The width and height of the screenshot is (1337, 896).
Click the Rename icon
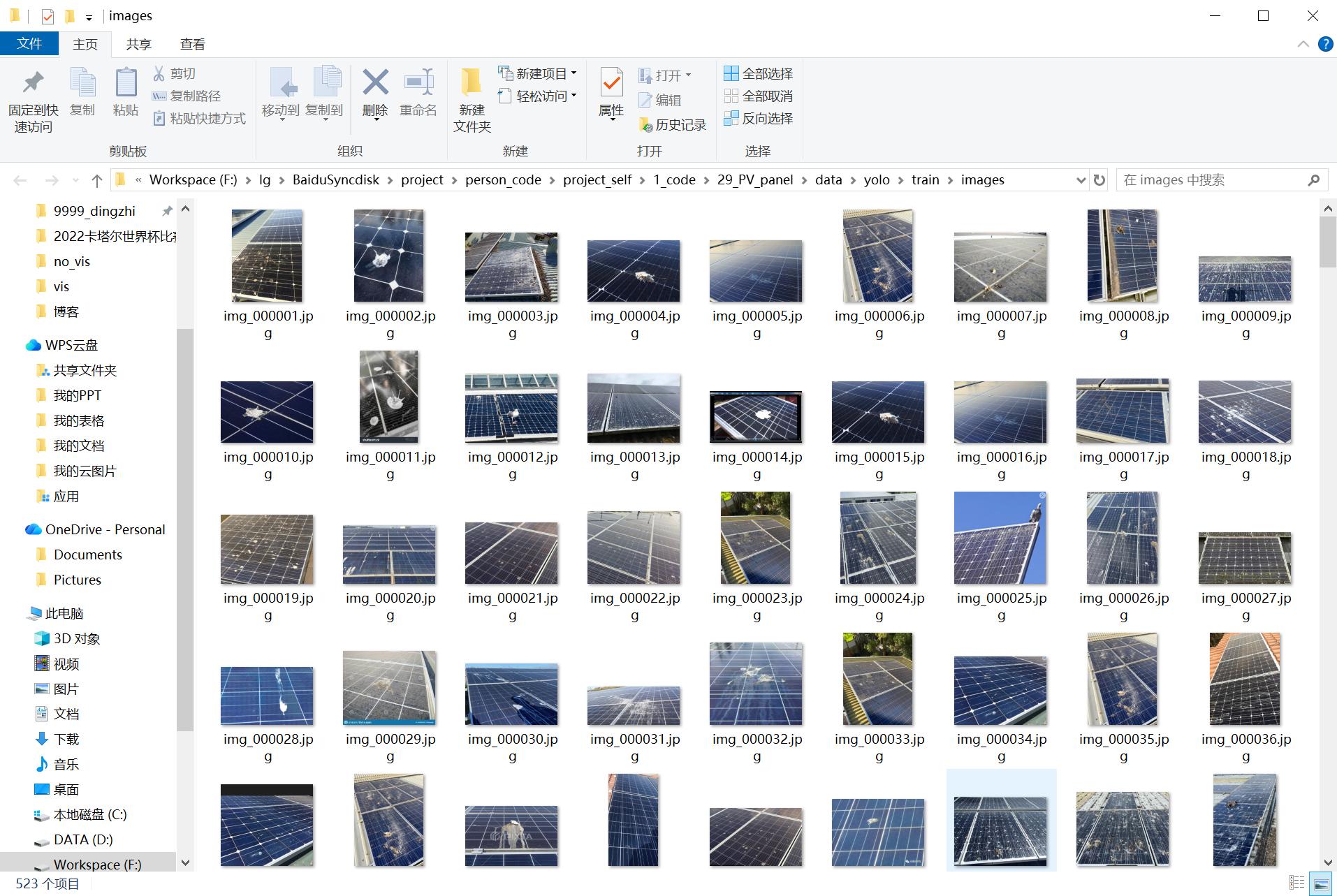pyautogui.click(x=418, y=82)
